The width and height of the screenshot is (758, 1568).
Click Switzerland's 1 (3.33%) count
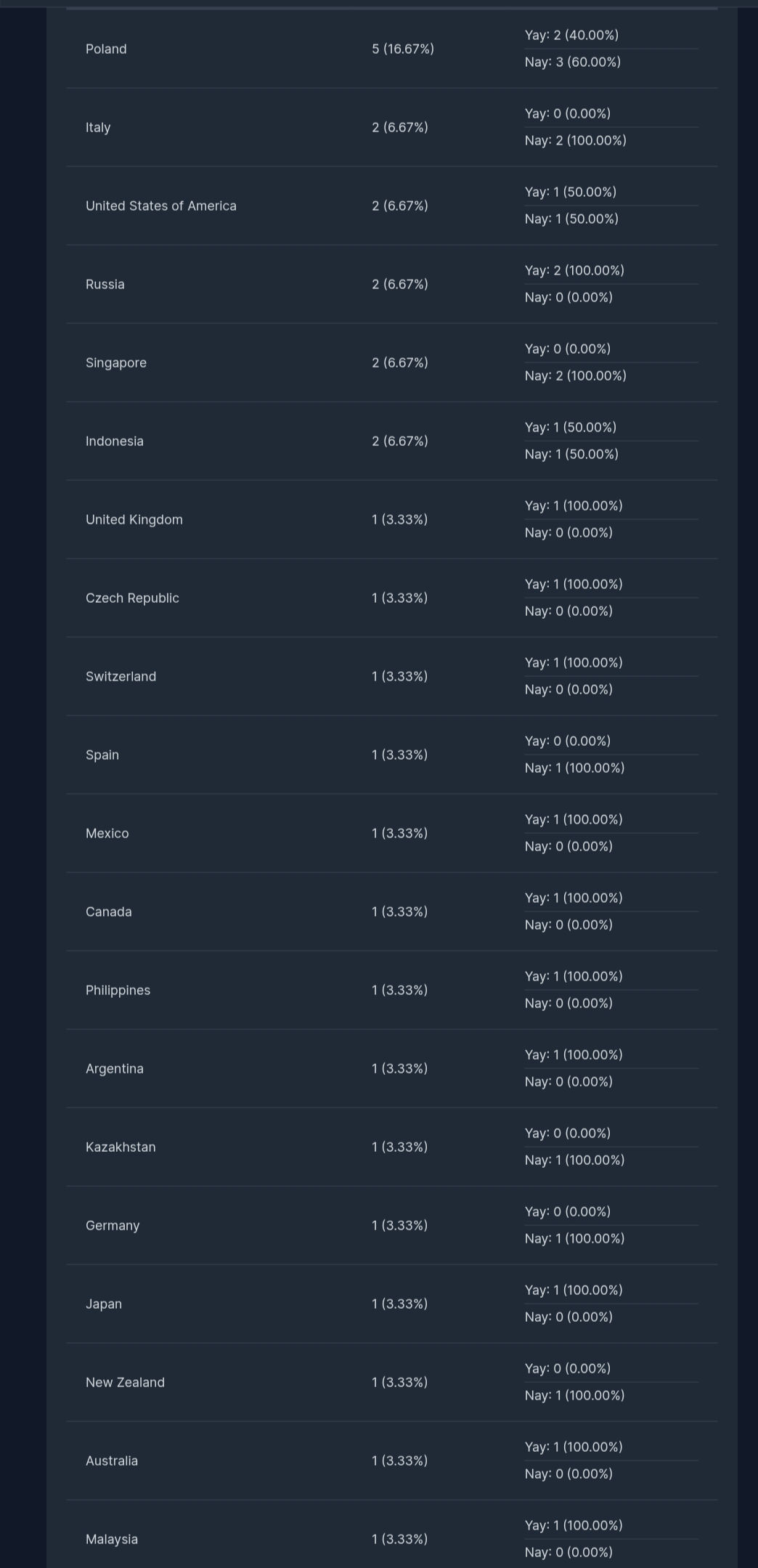click(x=399, y=676)
